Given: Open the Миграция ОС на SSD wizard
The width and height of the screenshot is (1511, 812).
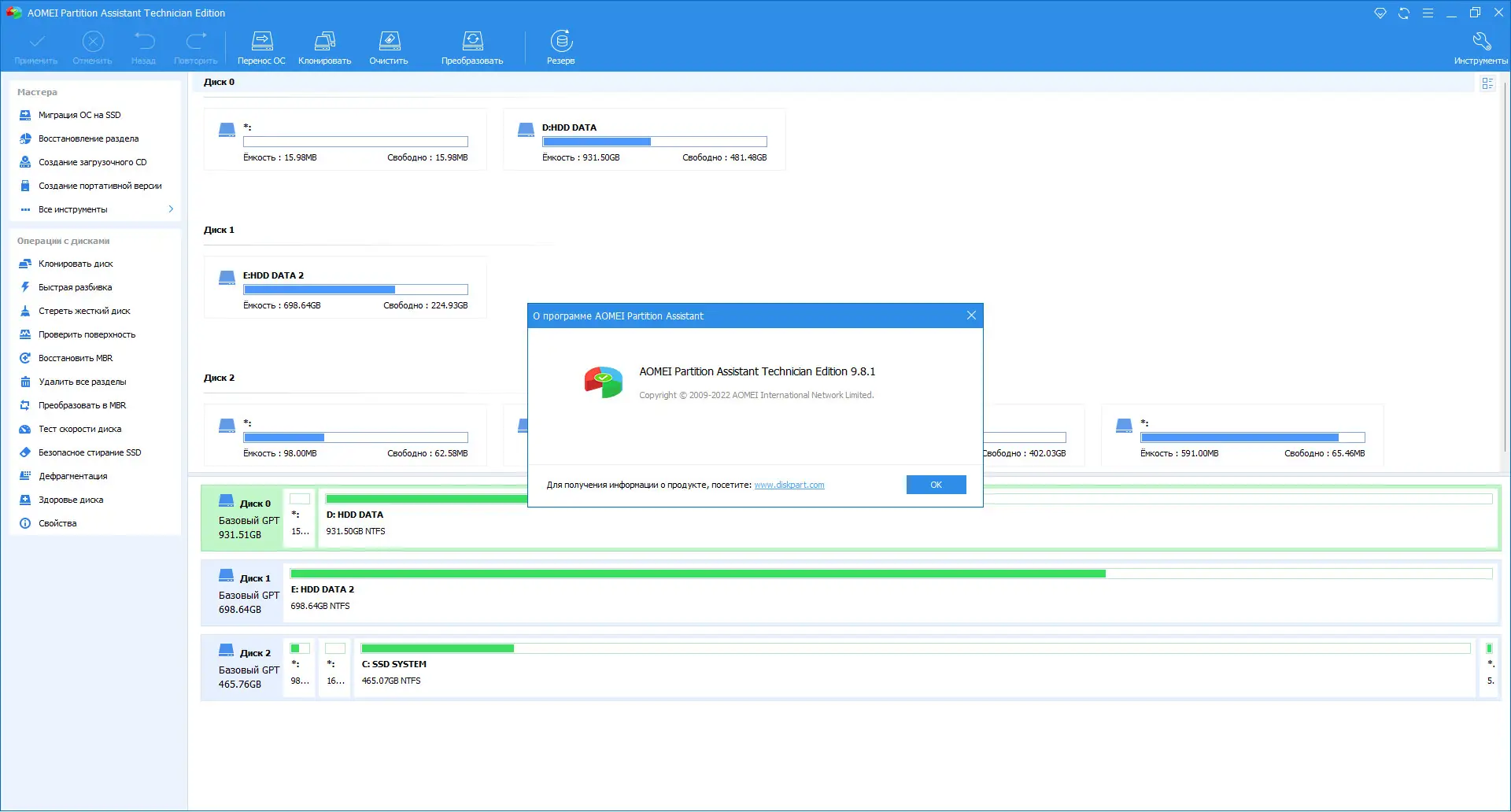Looking at the screenshot, I should tap(80, 115).
